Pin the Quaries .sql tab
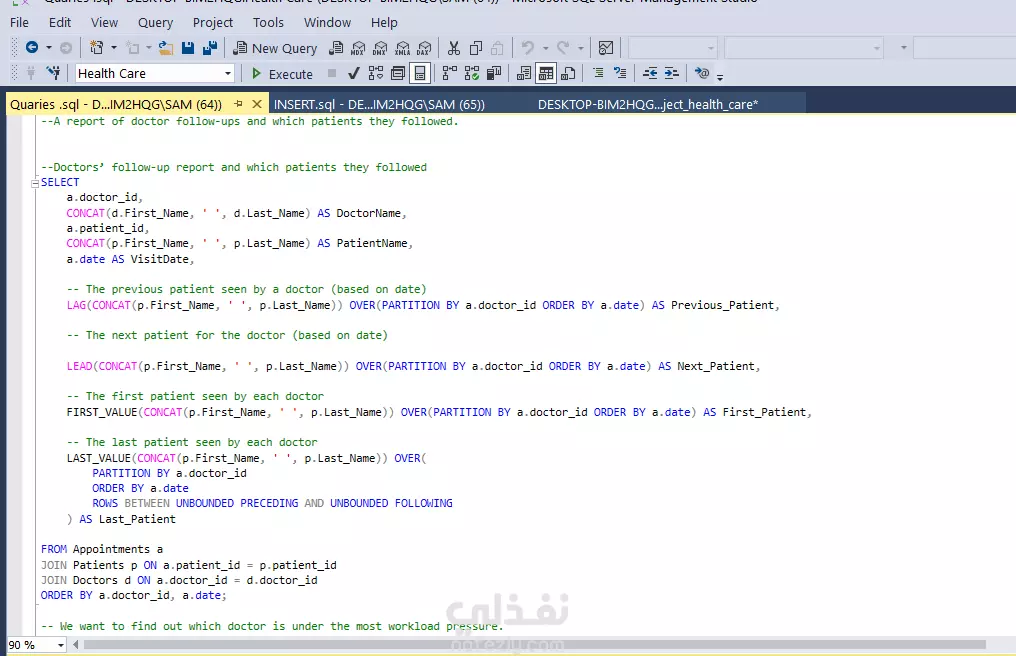The width and height of the screenshot is (1016, 656). (x=238, y=104)
